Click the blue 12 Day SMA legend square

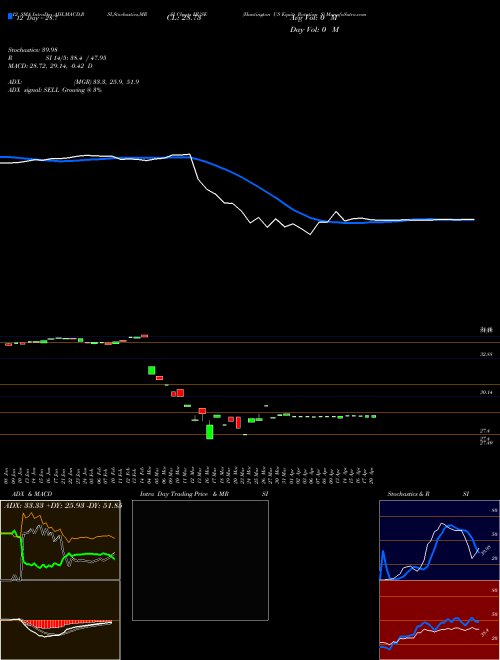pyautogui.click(x=10, y=16)
